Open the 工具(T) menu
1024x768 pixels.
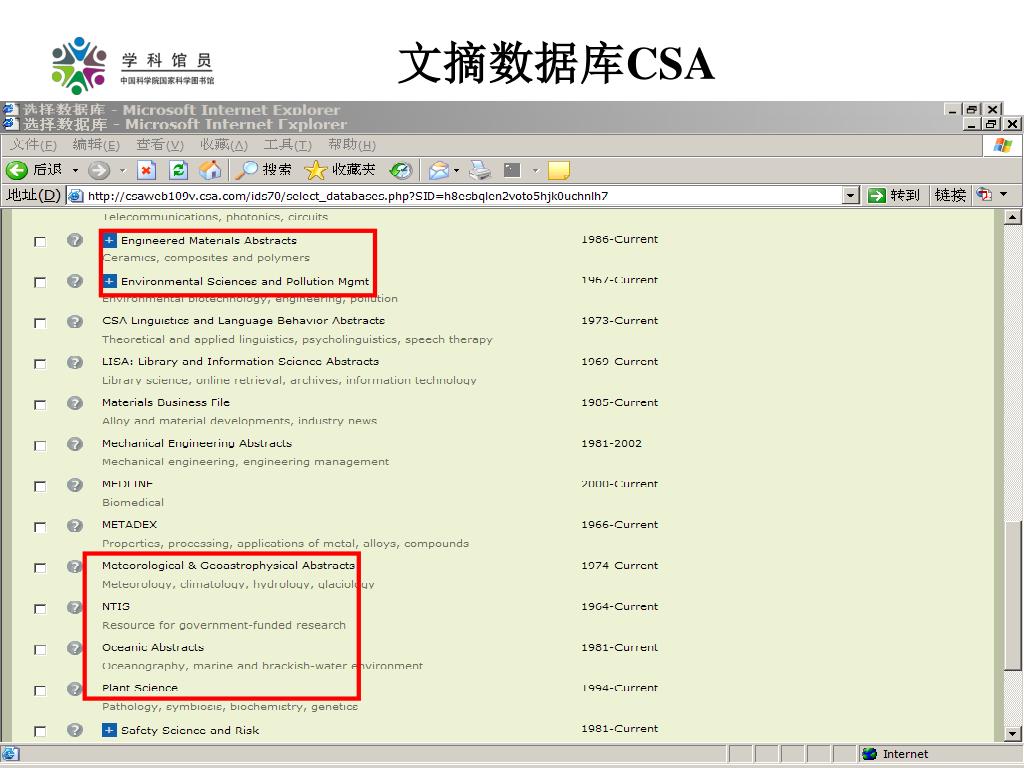tap(288, 145)
